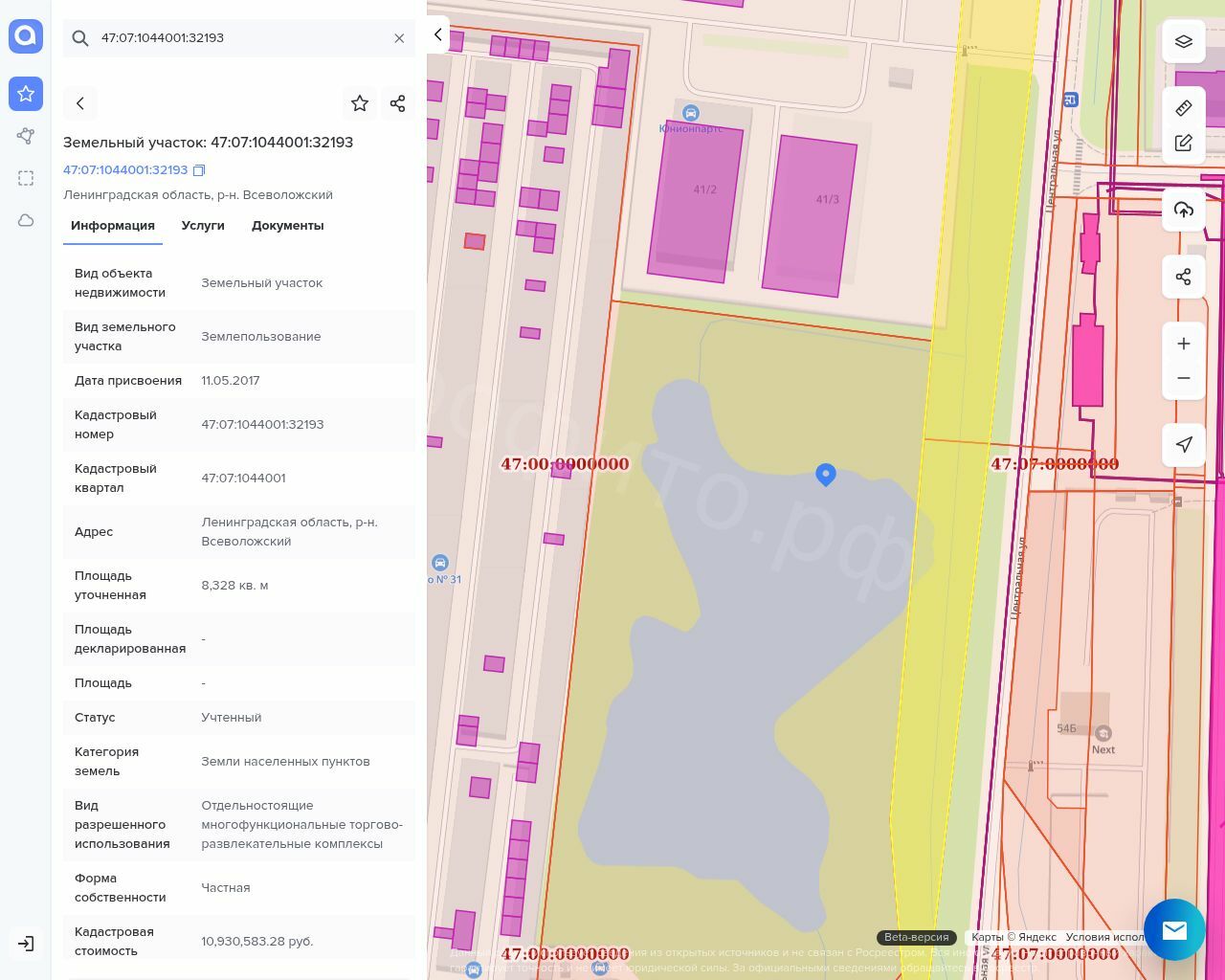
Task: Open favorites in the left sidebar
Action: 26,94
